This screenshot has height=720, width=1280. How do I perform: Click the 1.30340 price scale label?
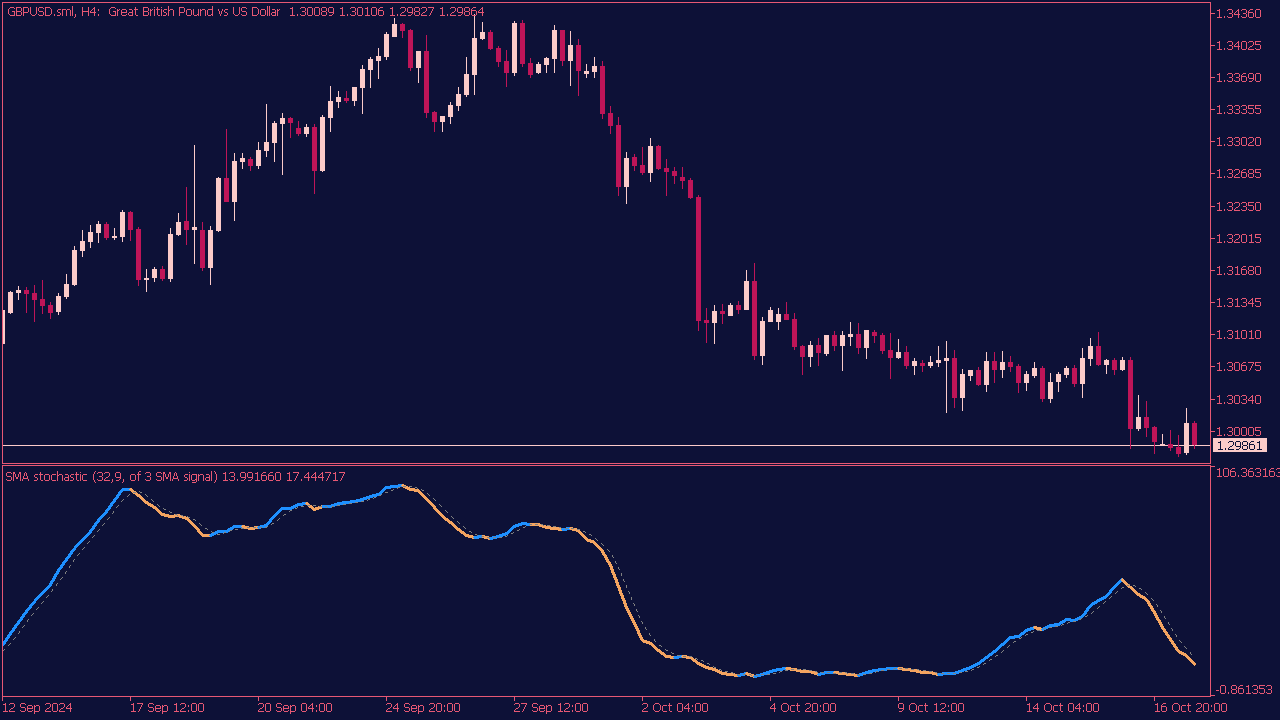pyautogui.click(x=1238, y=399)
